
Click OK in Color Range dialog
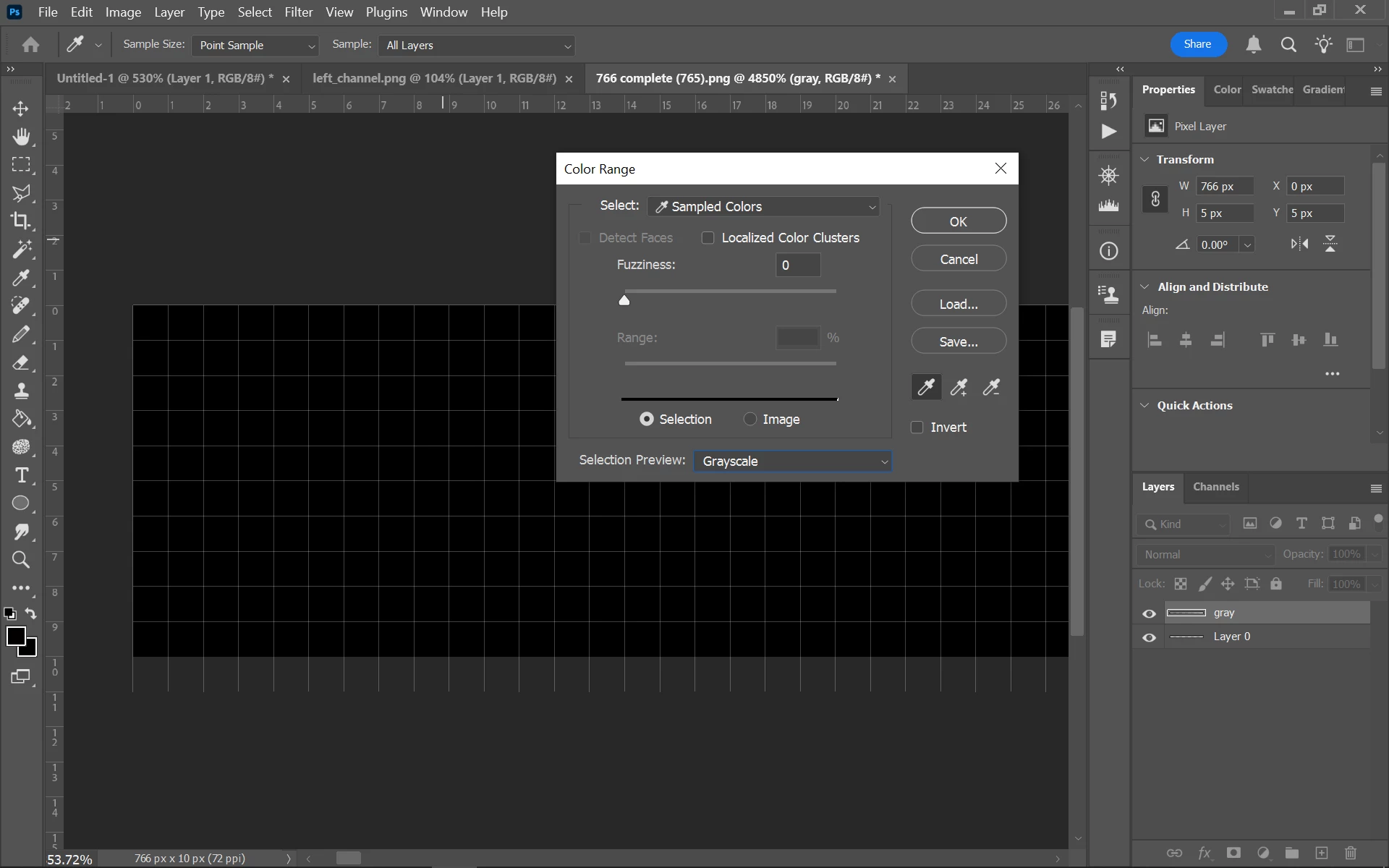[x=958, y=221]
